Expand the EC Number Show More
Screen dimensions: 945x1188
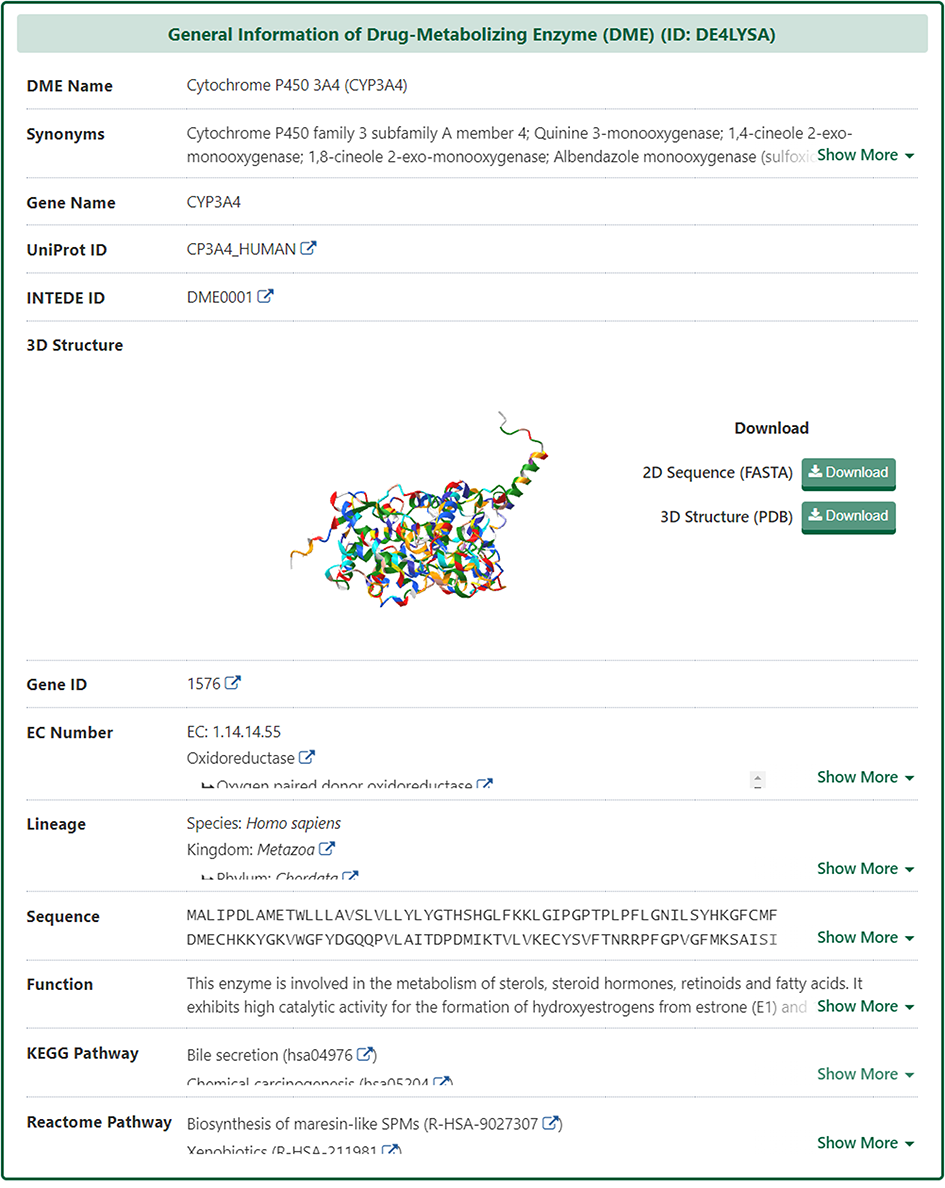865,777
